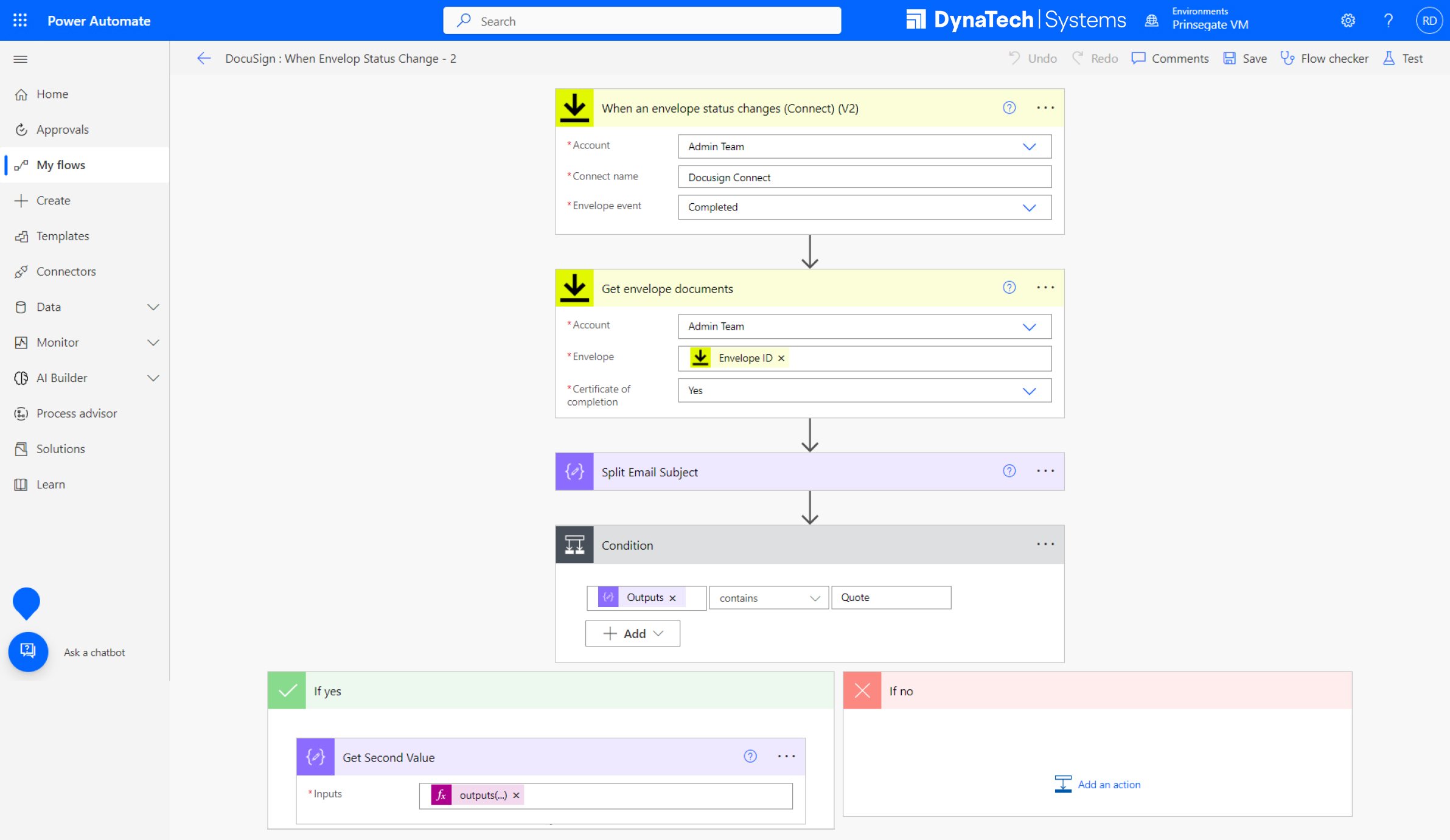Click the Split Email Subject expression icon
1450x840 pixels.
click(x=574, y=471)
